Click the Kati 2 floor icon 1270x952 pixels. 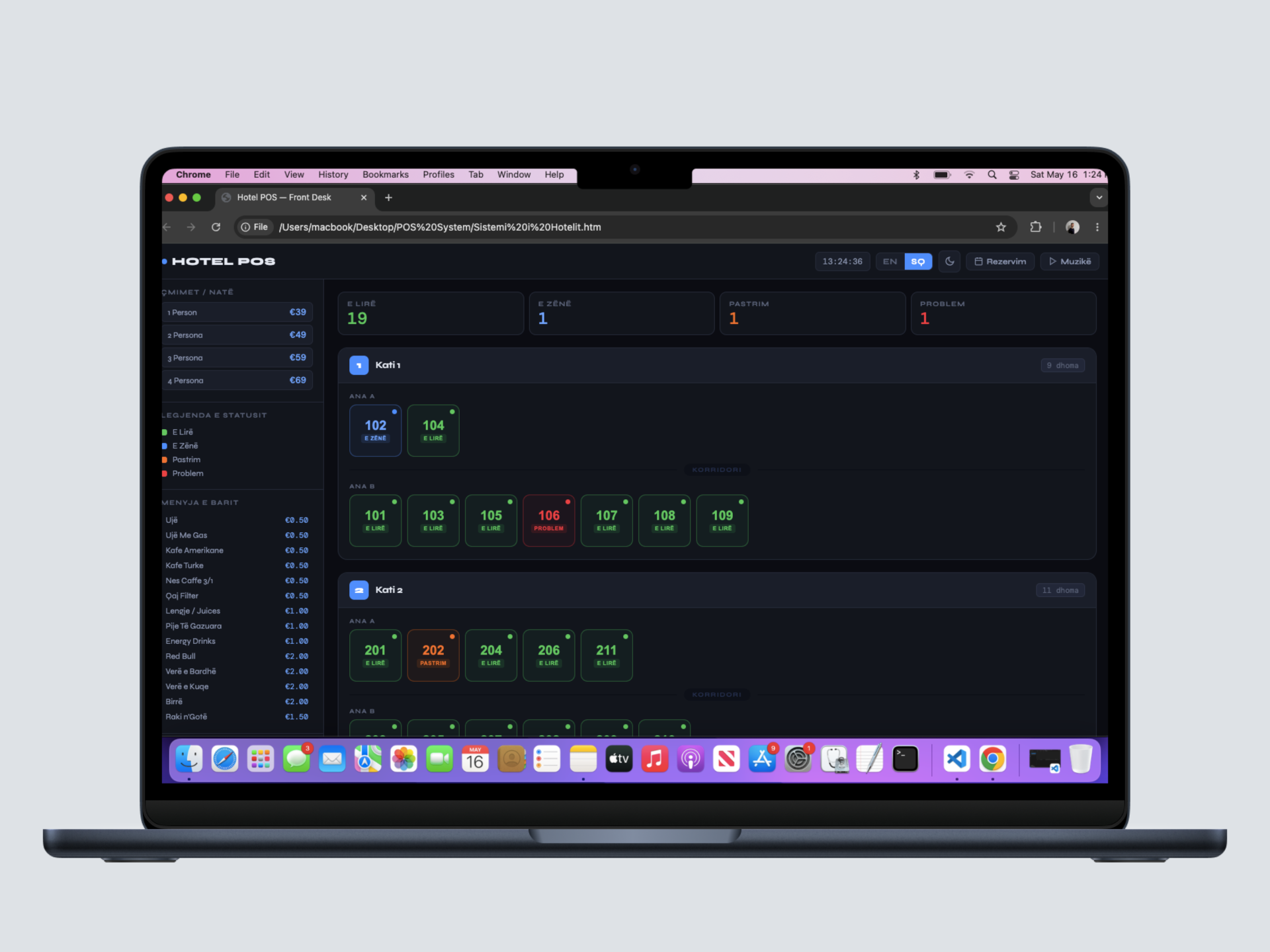point(359,590)
